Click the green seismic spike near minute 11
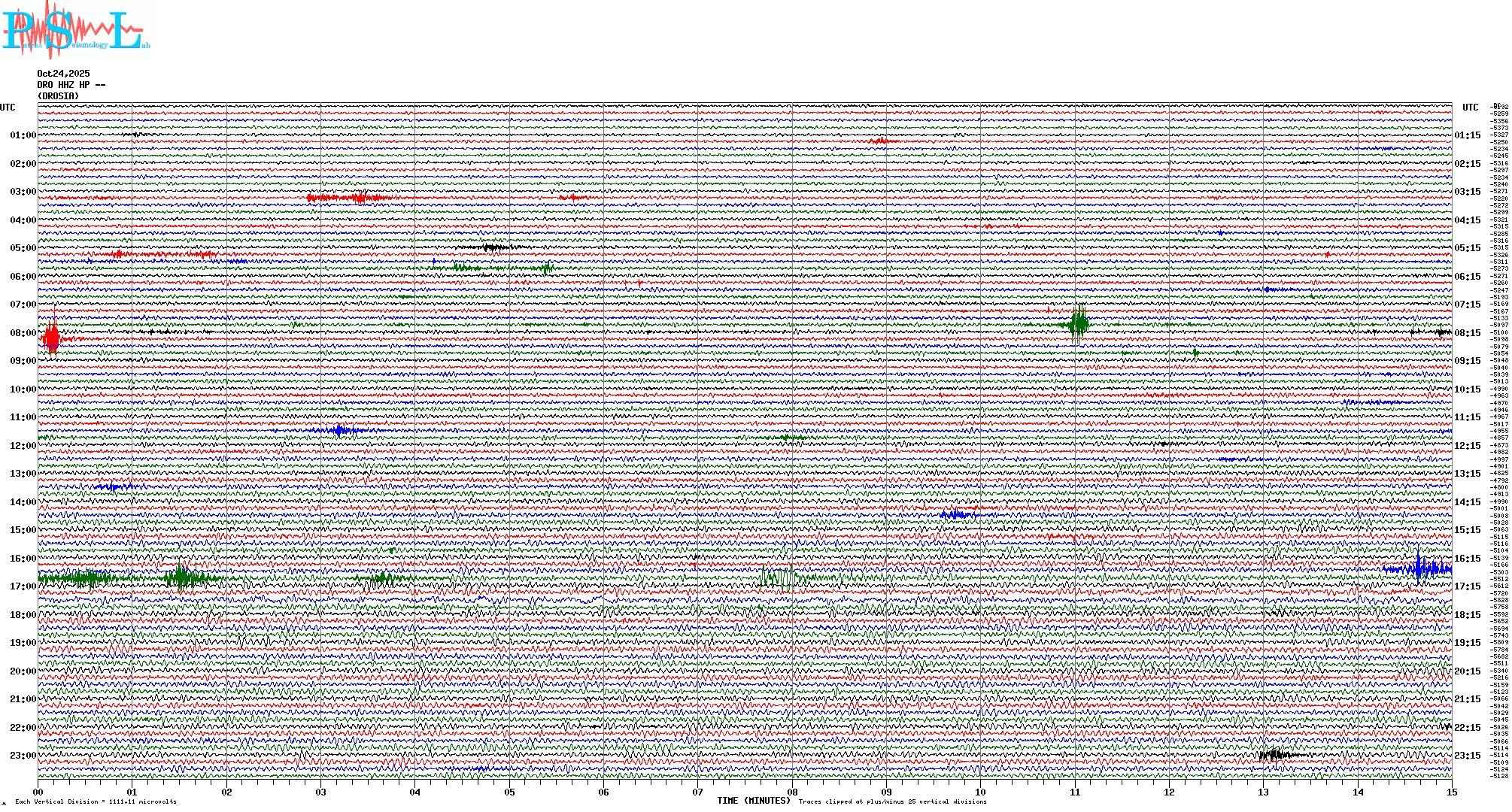Viewport: 1512px width, 812px height. click(1079, 324)
